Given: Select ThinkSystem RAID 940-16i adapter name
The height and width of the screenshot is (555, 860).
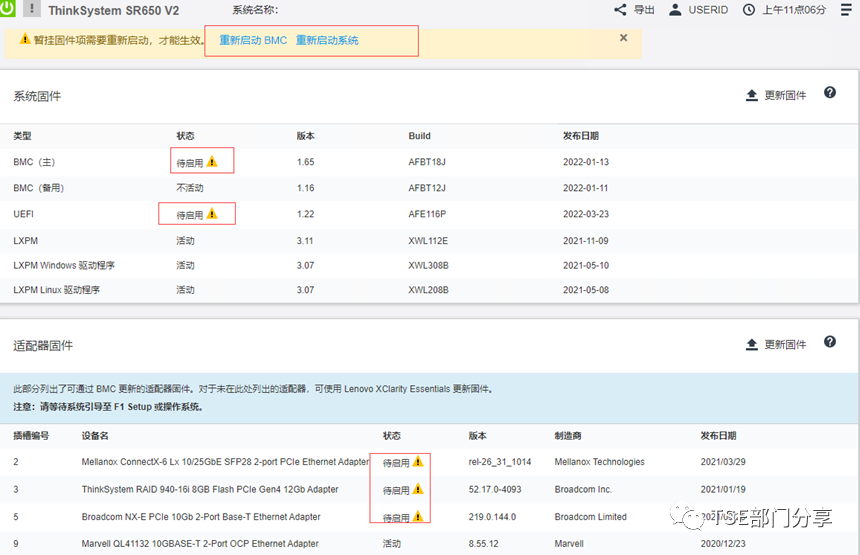Looking at the screenshot, I should [210, 489].
